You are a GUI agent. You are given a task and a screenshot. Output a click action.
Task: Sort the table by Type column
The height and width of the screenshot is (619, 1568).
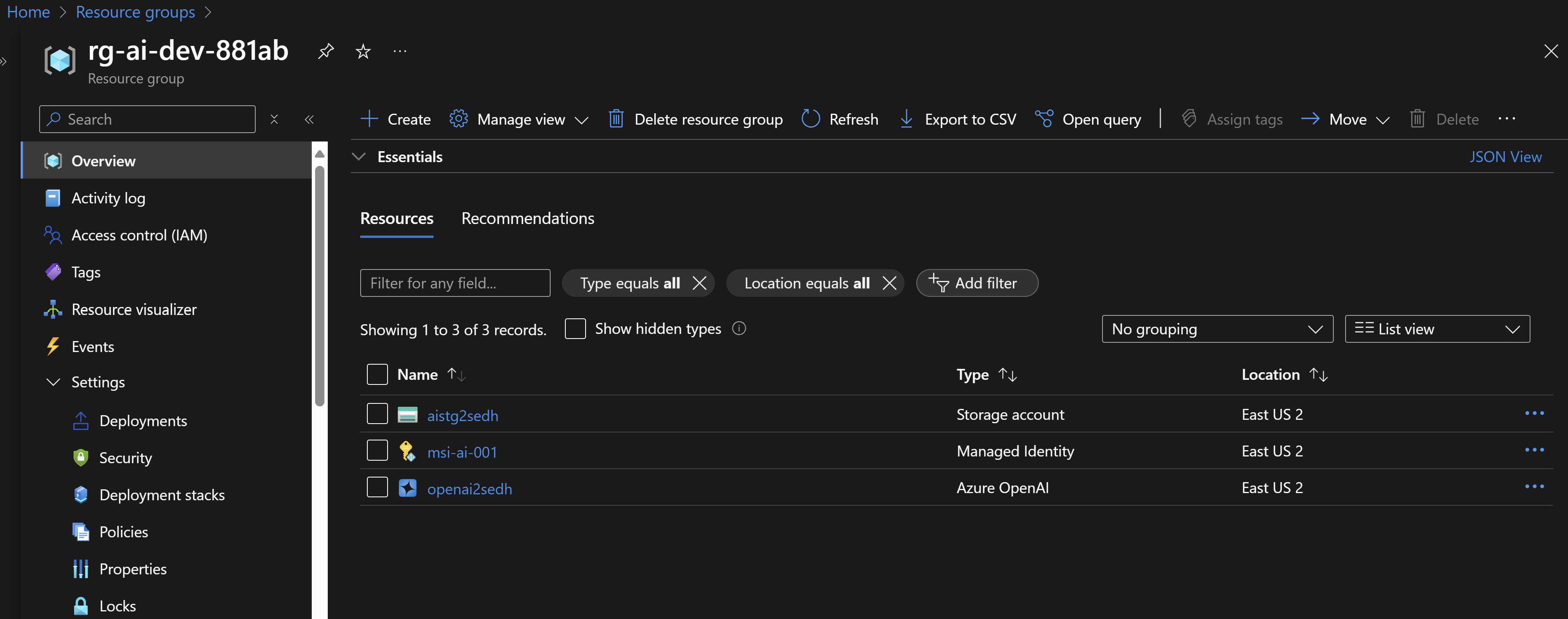pos(986,375)
